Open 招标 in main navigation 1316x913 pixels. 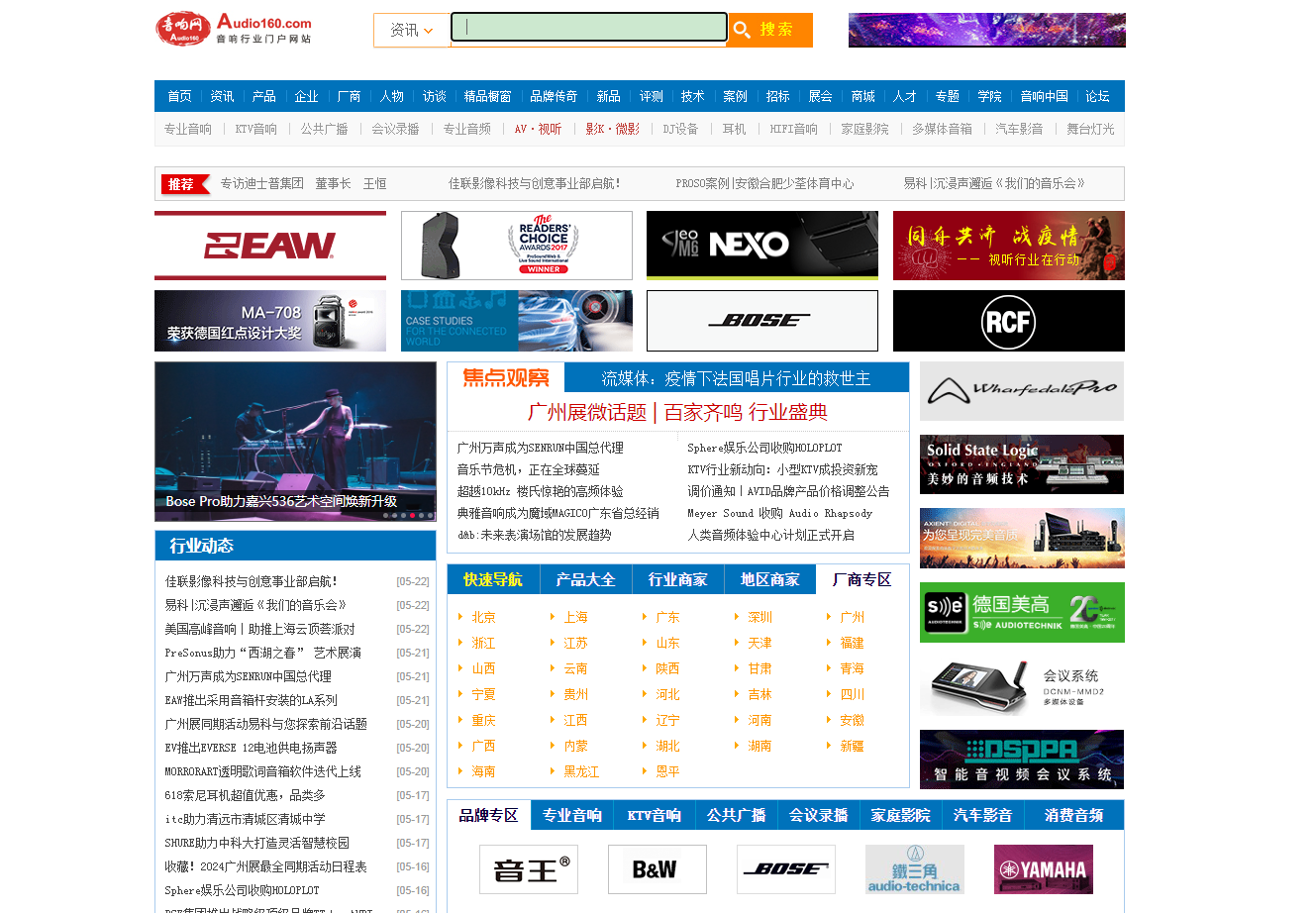click(777, 96)
